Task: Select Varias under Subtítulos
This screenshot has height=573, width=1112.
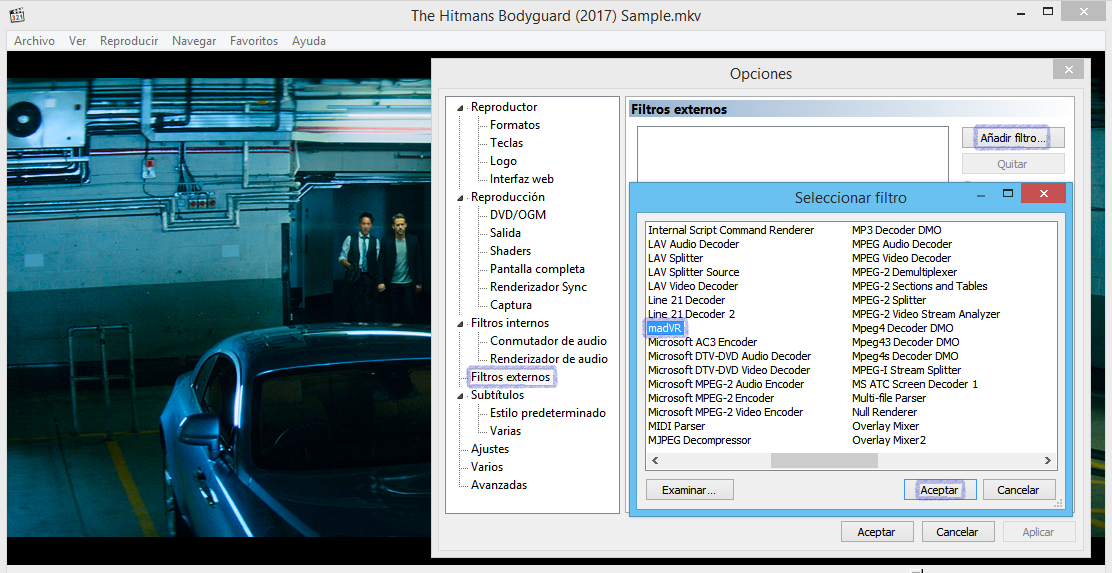Action: point(505,431)
